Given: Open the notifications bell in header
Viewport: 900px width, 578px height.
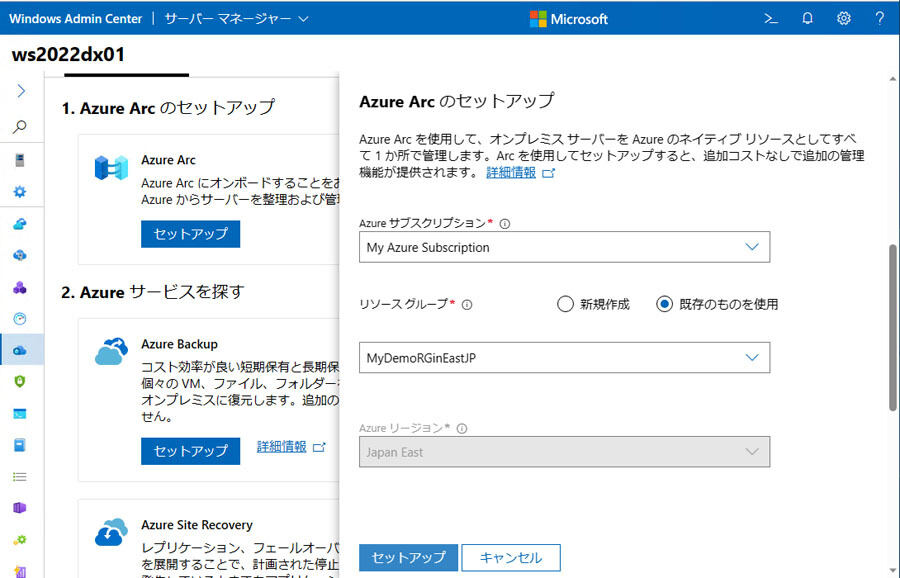Looking at the screenshot, I should pyautogui.click(x=808, y=18).
